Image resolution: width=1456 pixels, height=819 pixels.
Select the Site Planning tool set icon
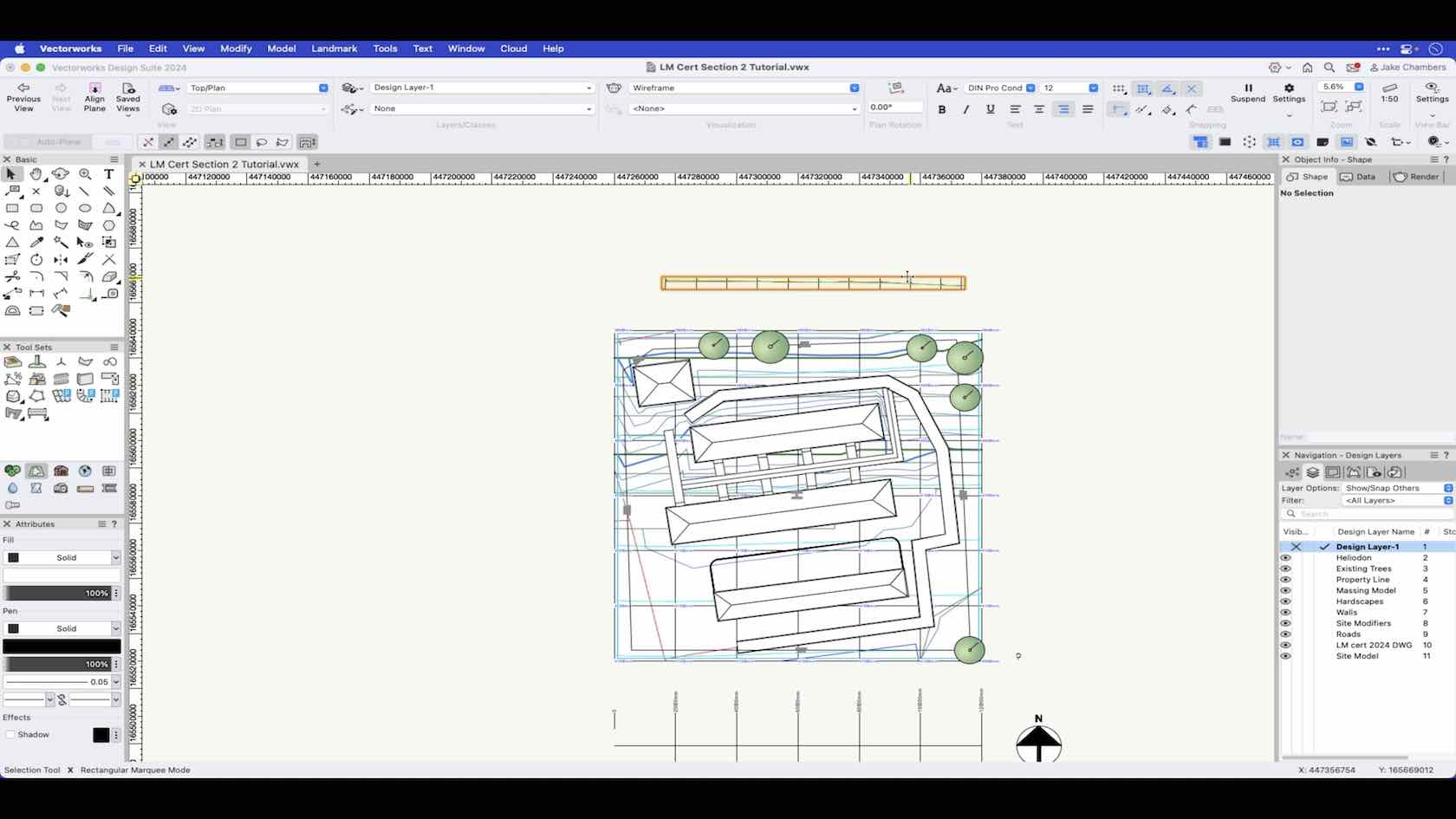point(36,471)
